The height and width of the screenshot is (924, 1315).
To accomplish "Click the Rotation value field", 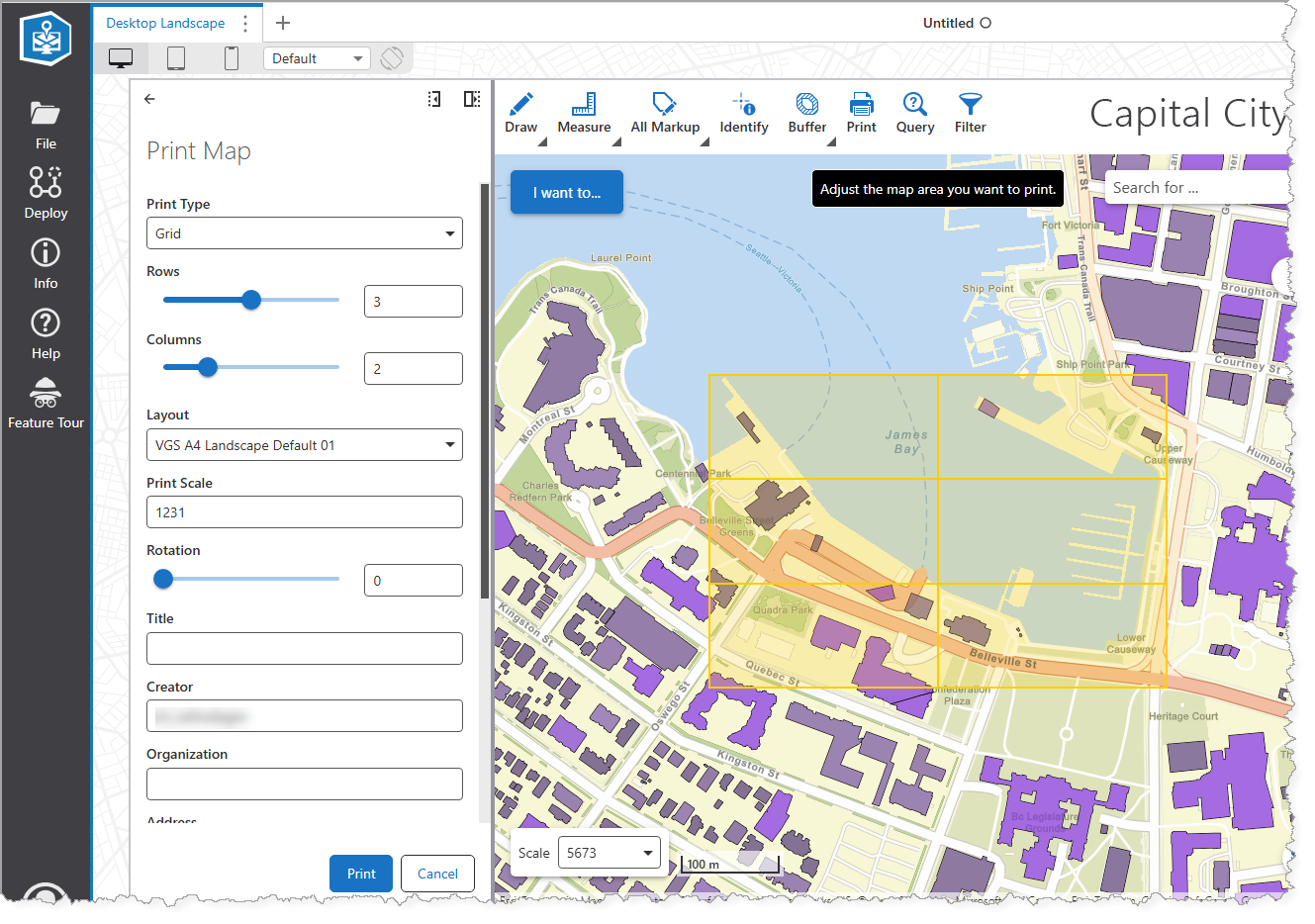I will [x=414, y=581].
